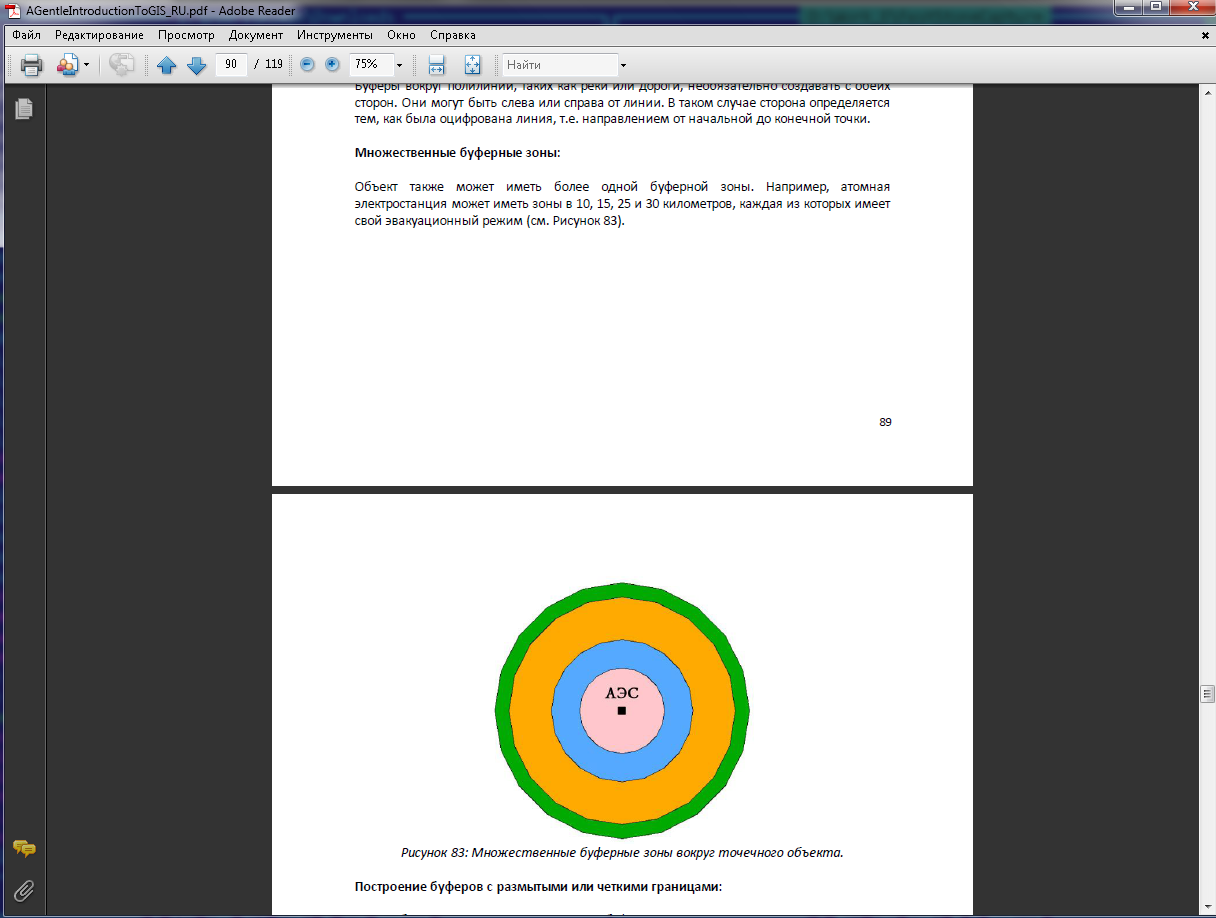The width and height of the screenshot is (1216, 918).
Task: Open the Pages panel icon in sidebar
Action: (x=24, y=109)
